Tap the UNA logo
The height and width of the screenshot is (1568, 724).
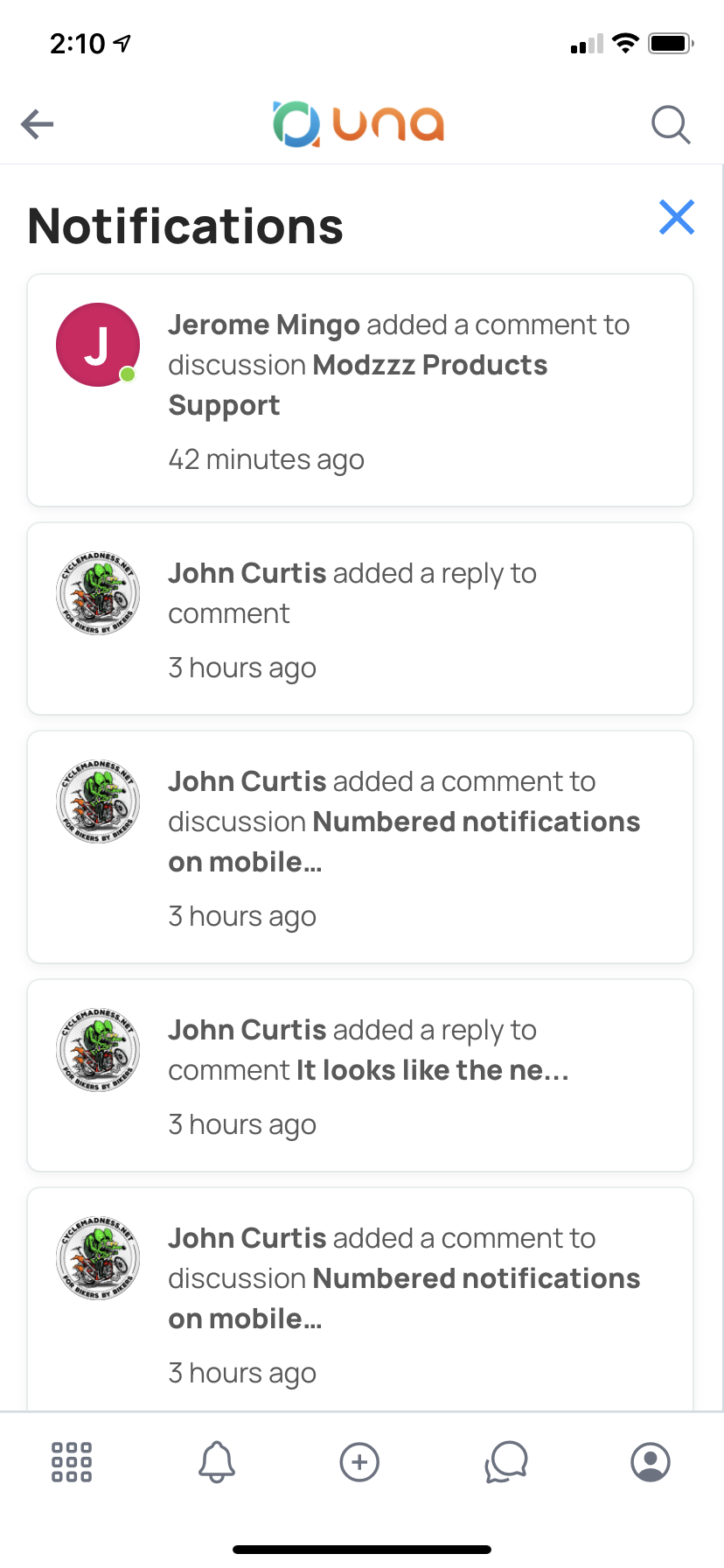(x=359, y=124)
